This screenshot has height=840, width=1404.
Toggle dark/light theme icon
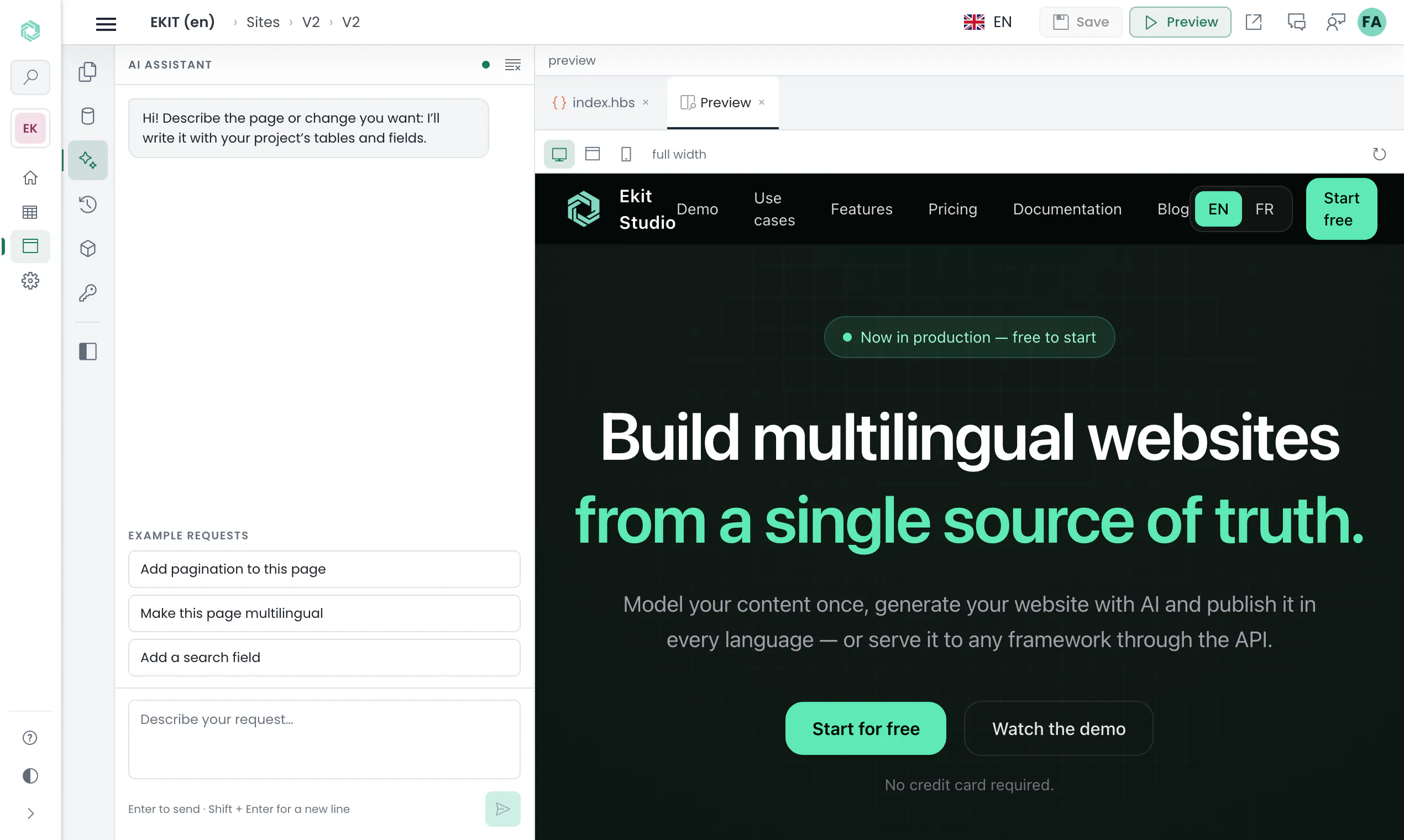tap(30, 775)
